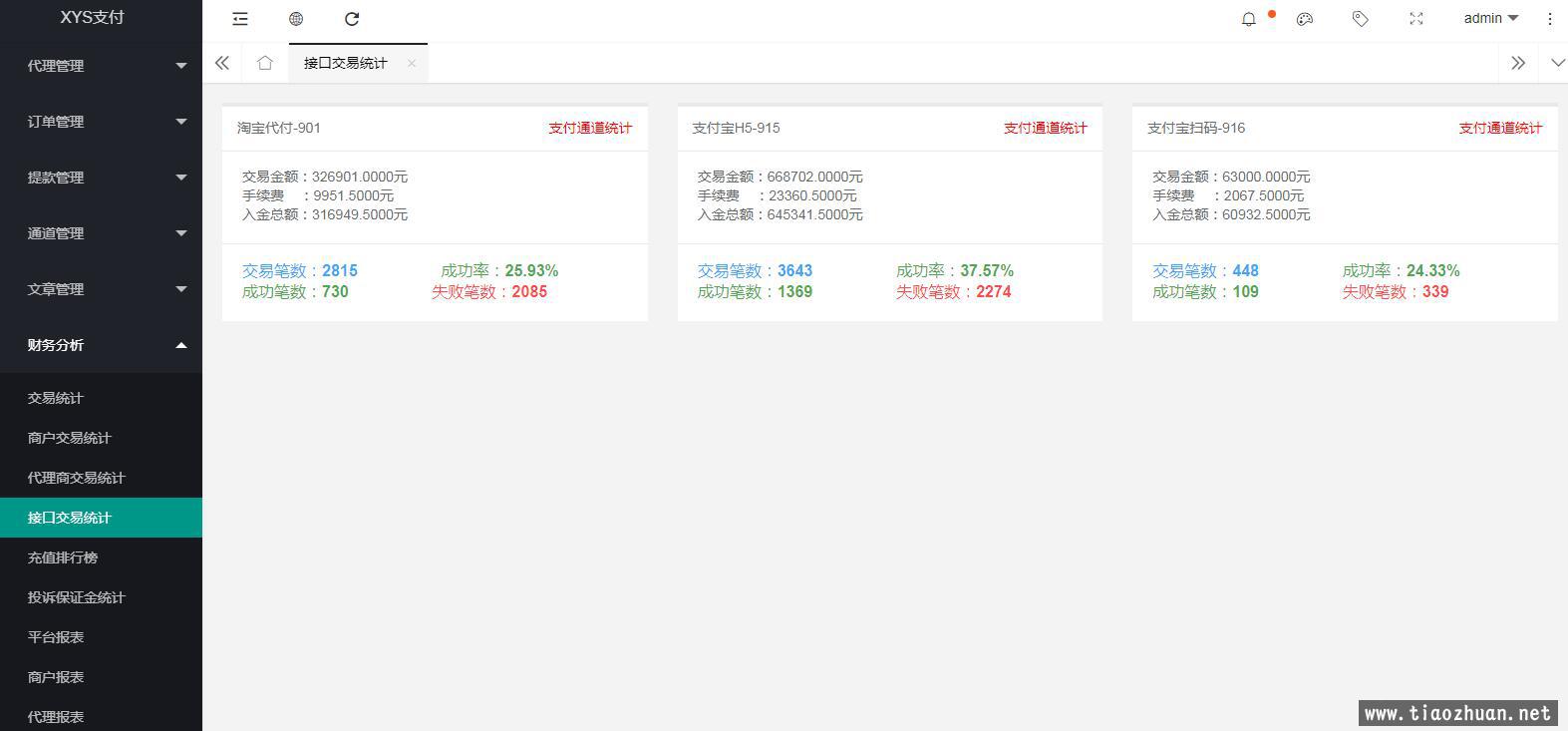
Task: Click fee value 9951.5000元
Action: tap(354, 195)
